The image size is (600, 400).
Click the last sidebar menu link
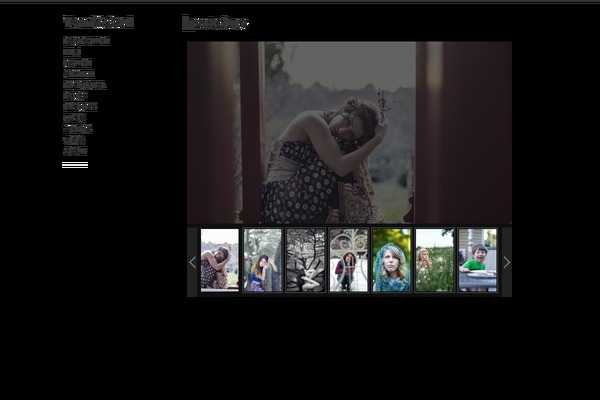point(75,151)
